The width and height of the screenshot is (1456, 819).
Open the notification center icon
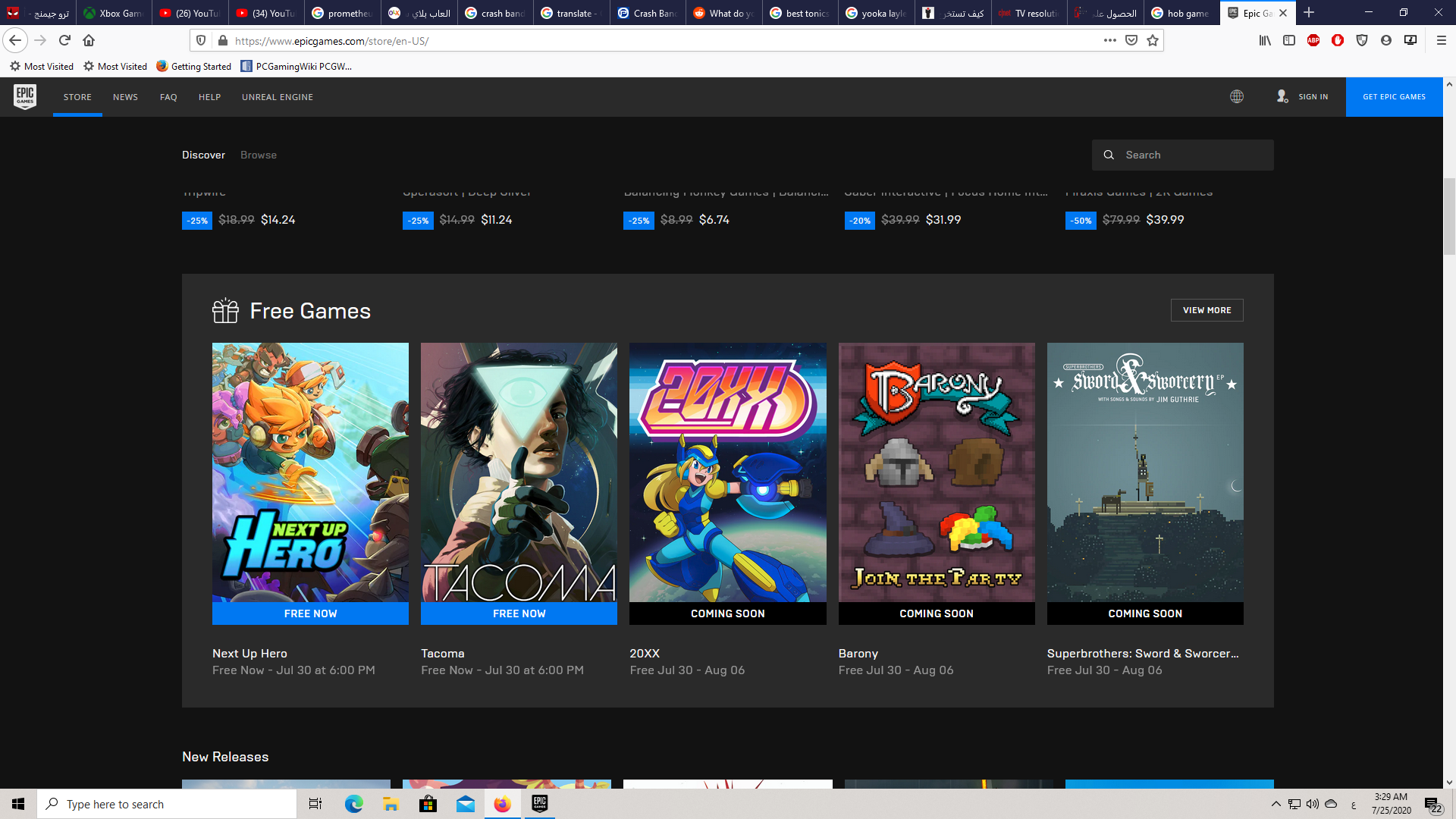pos(1432,804)
